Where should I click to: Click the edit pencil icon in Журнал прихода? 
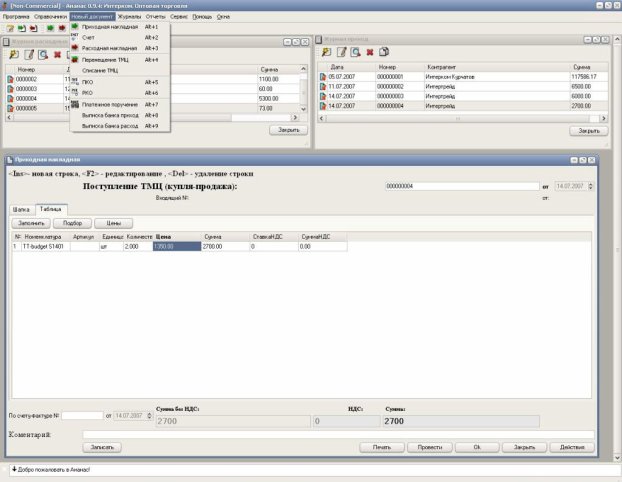point(342,52)
